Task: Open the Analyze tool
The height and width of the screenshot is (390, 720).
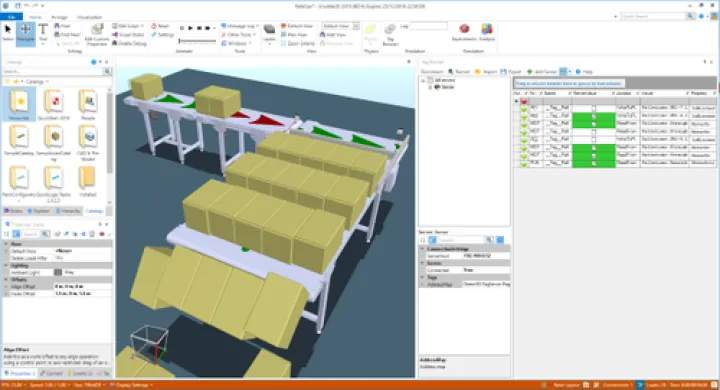Action: pos(487,33)
